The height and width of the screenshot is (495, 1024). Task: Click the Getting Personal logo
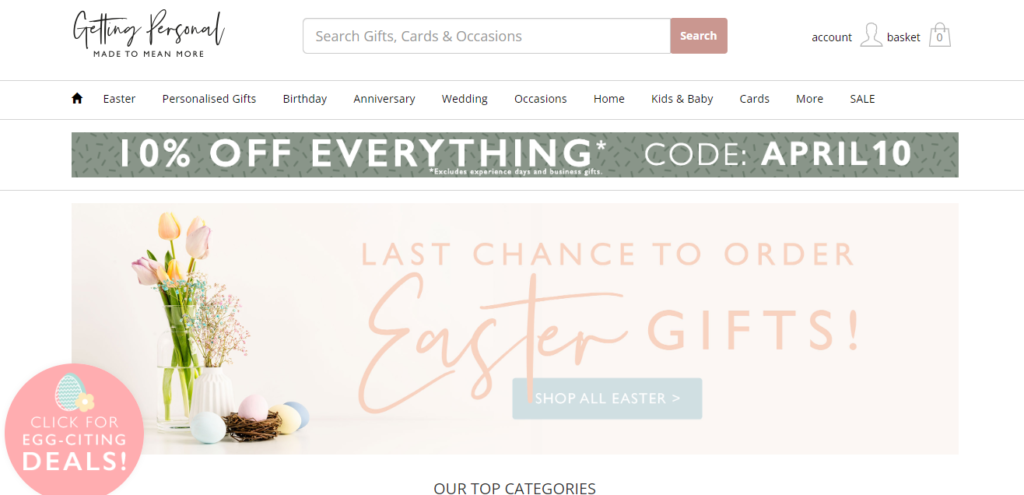point(148,34)
